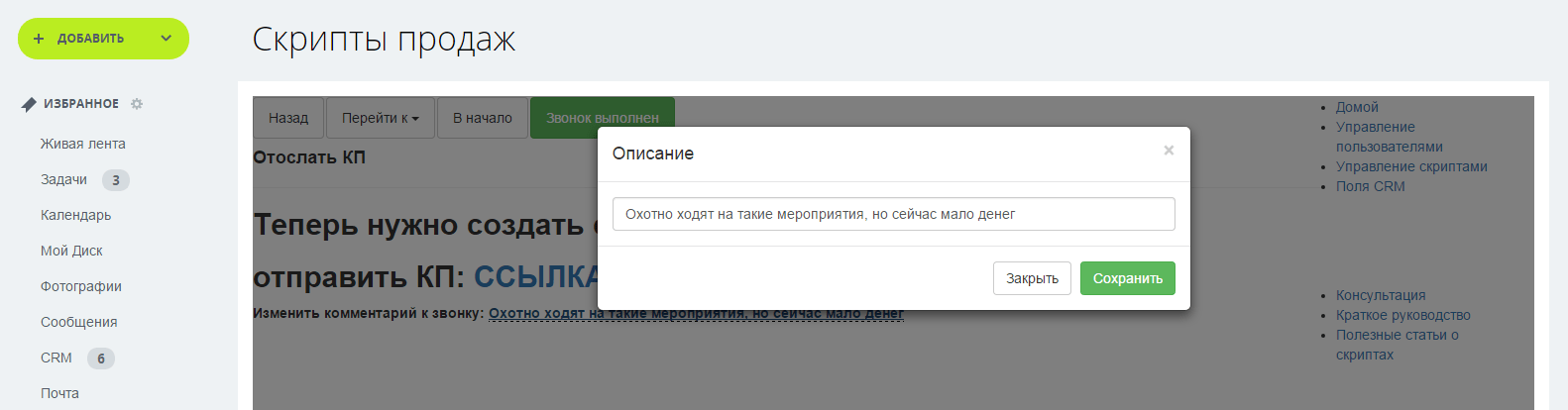
Task: Click the Закрыть button
Action: 1032,278
